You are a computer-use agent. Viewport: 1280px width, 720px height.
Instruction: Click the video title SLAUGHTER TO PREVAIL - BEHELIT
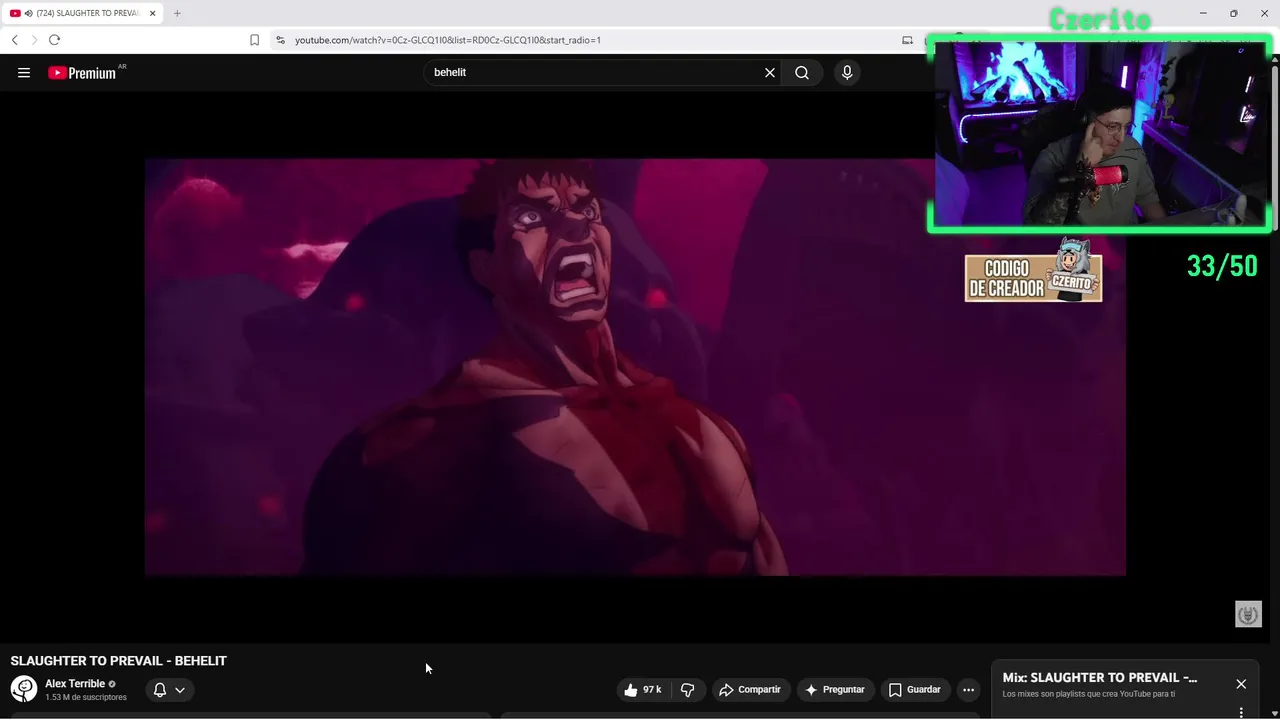(119, 661)
